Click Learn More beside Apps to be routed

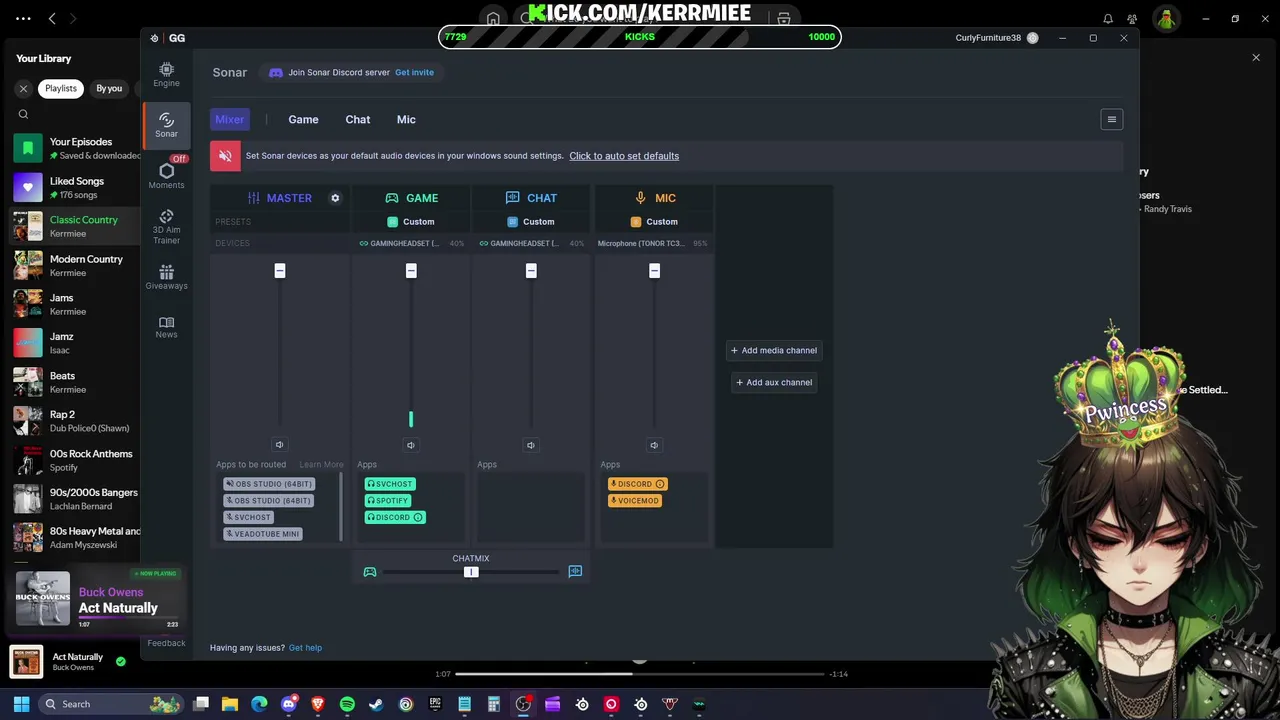pos(321,464)
